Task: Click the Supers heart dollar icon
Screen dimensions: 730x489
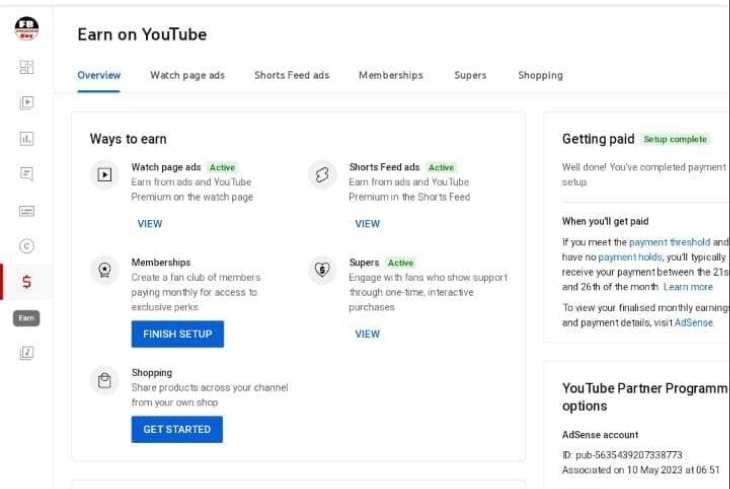Action: (x=322, y=270)
